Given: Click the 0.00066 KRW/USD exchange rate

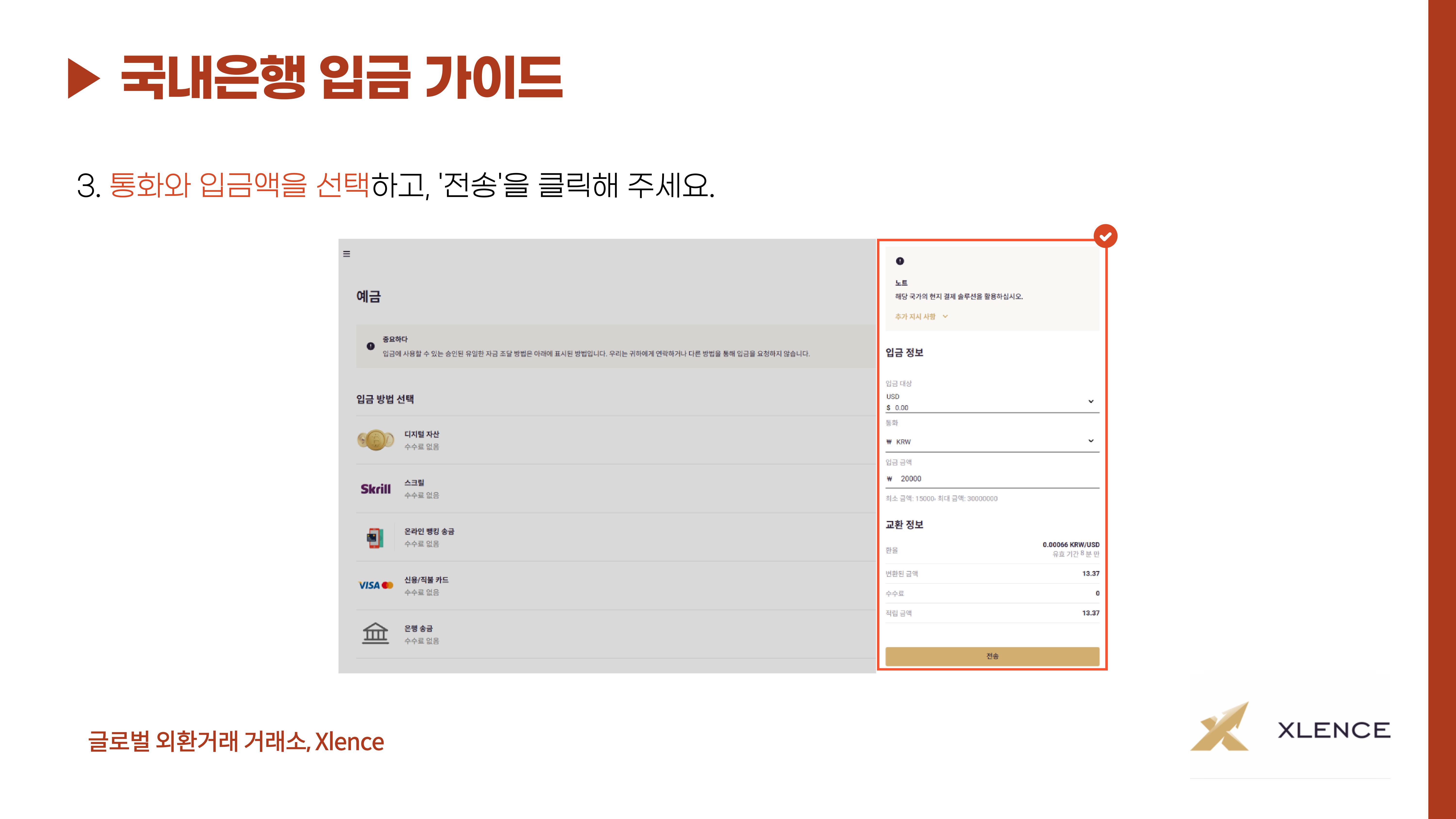Looking at the screenshot, I should (x=1071, y=545).
